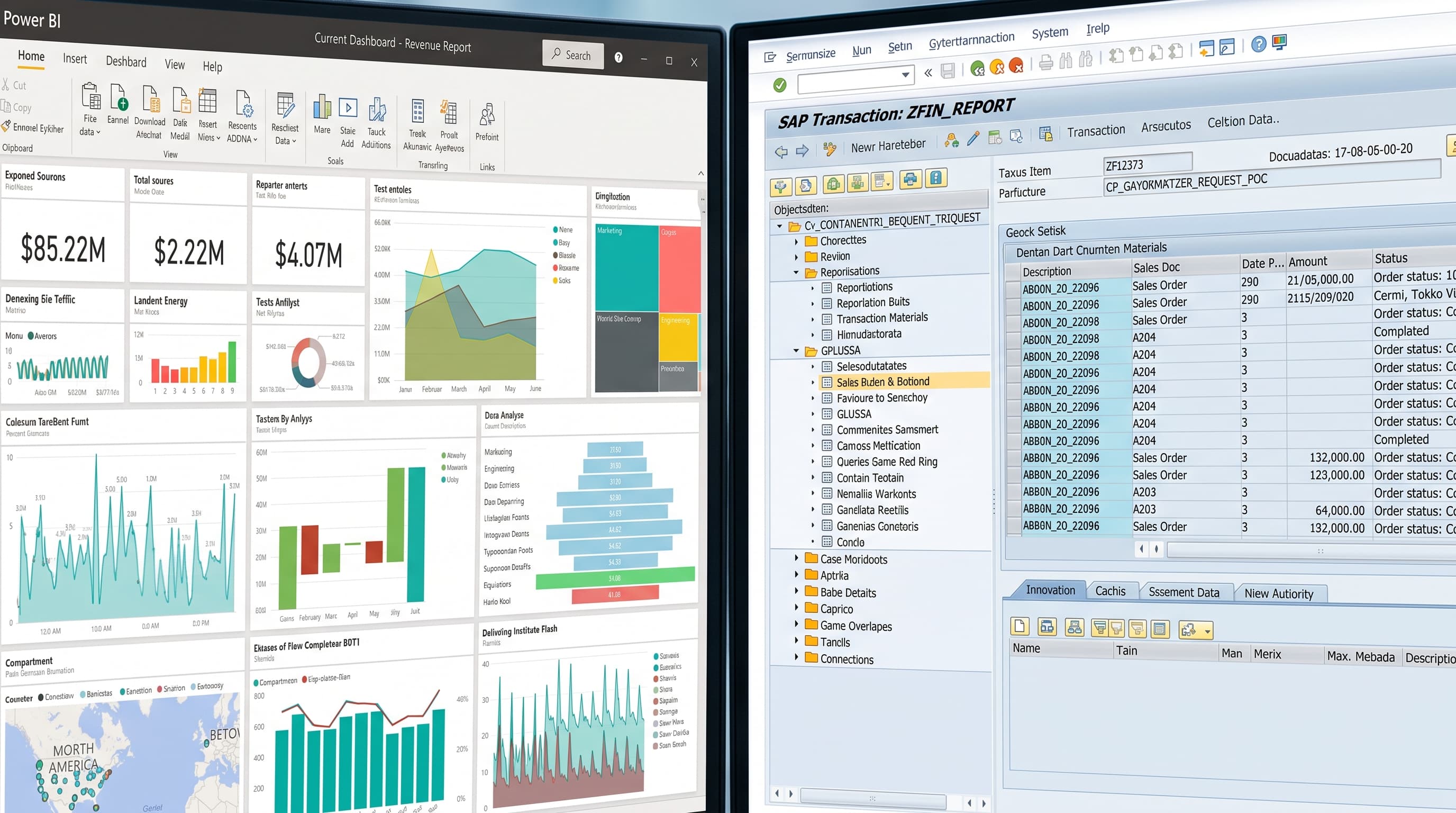
Task: Click the orange round exit icon in SAP
Action: (997, 67)
